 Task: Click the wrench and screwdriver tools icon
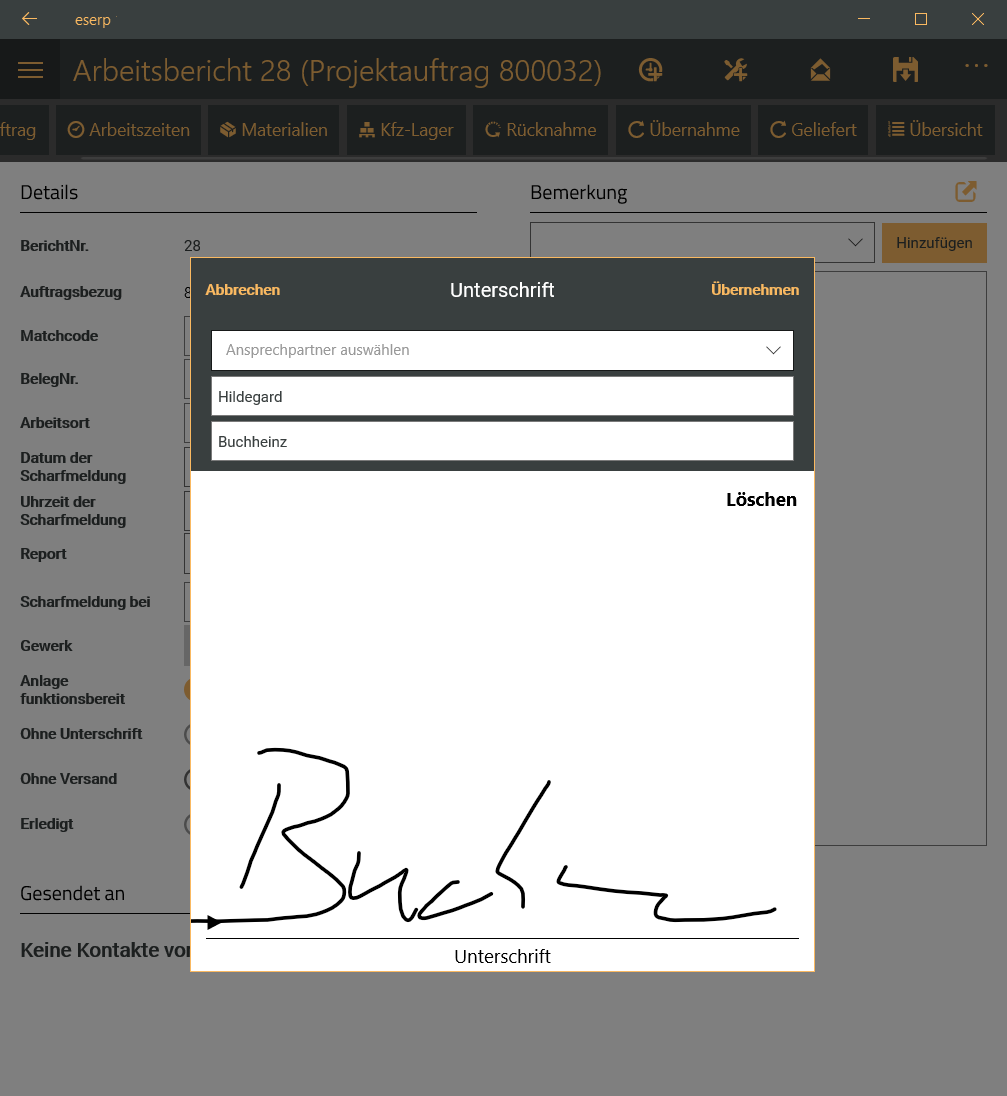(736, 70)
